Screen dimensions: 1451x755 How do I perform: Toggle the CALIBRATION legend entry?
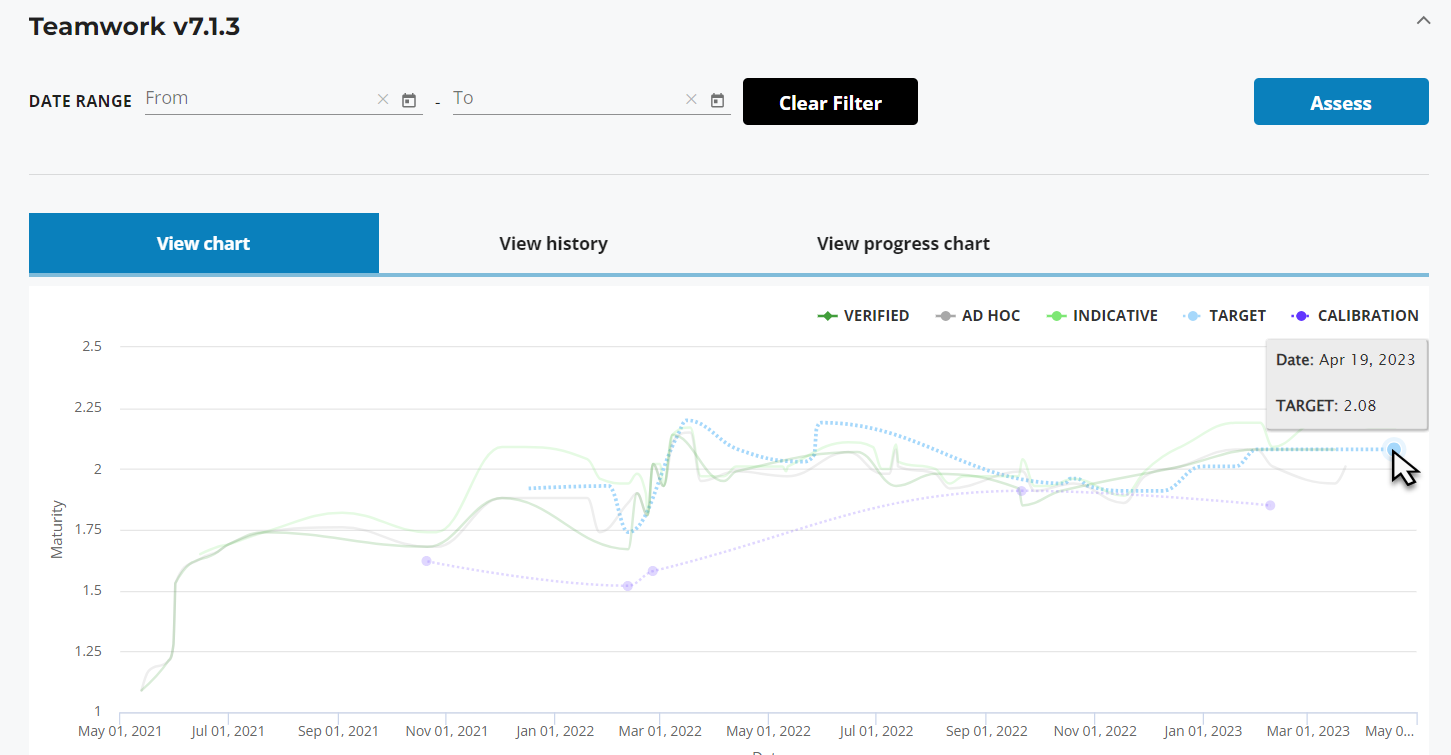pyautogui.click(x=1355, y=316)
